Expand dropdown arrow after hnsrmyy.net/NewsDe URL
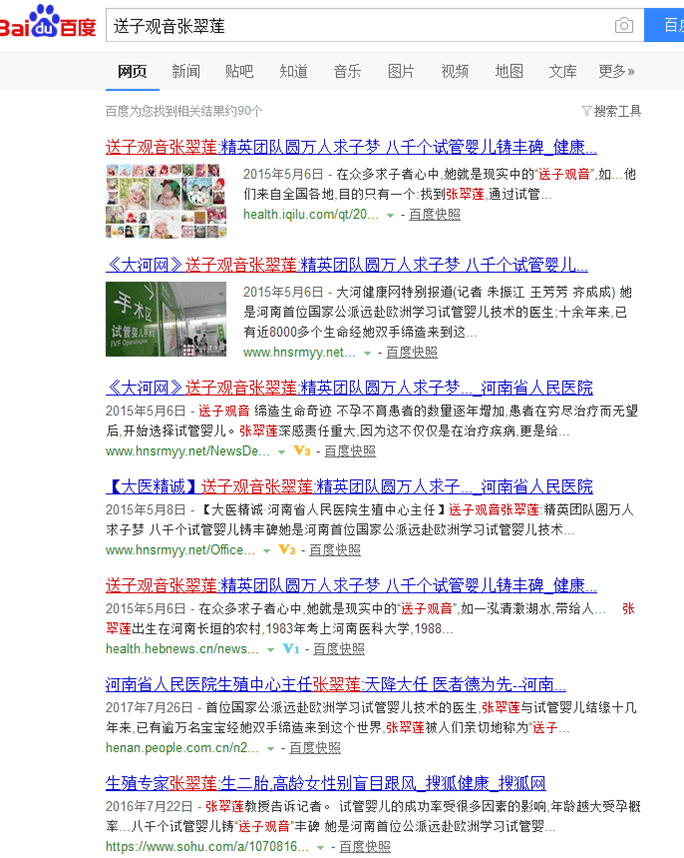This screenshot has height=858, width=684. coord(281,452)
